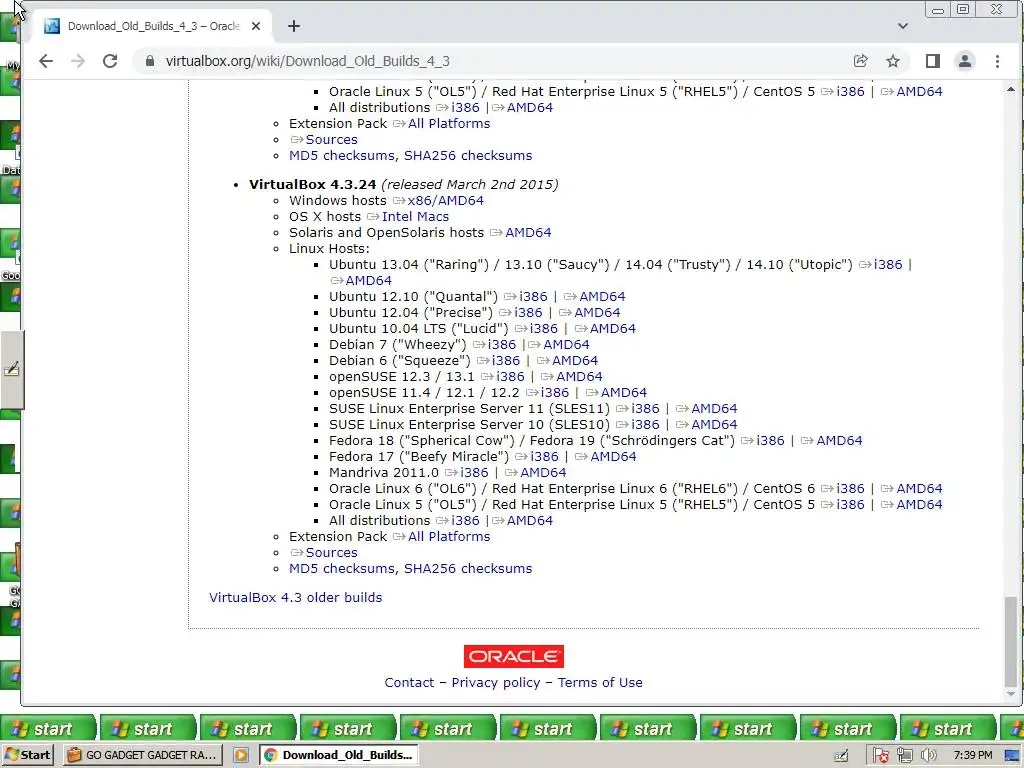Download Solaris hosts AMD64 for 4.3.24
This screenshot has height=768, width=1024.
pyautogui.click(x=528, y=232)
